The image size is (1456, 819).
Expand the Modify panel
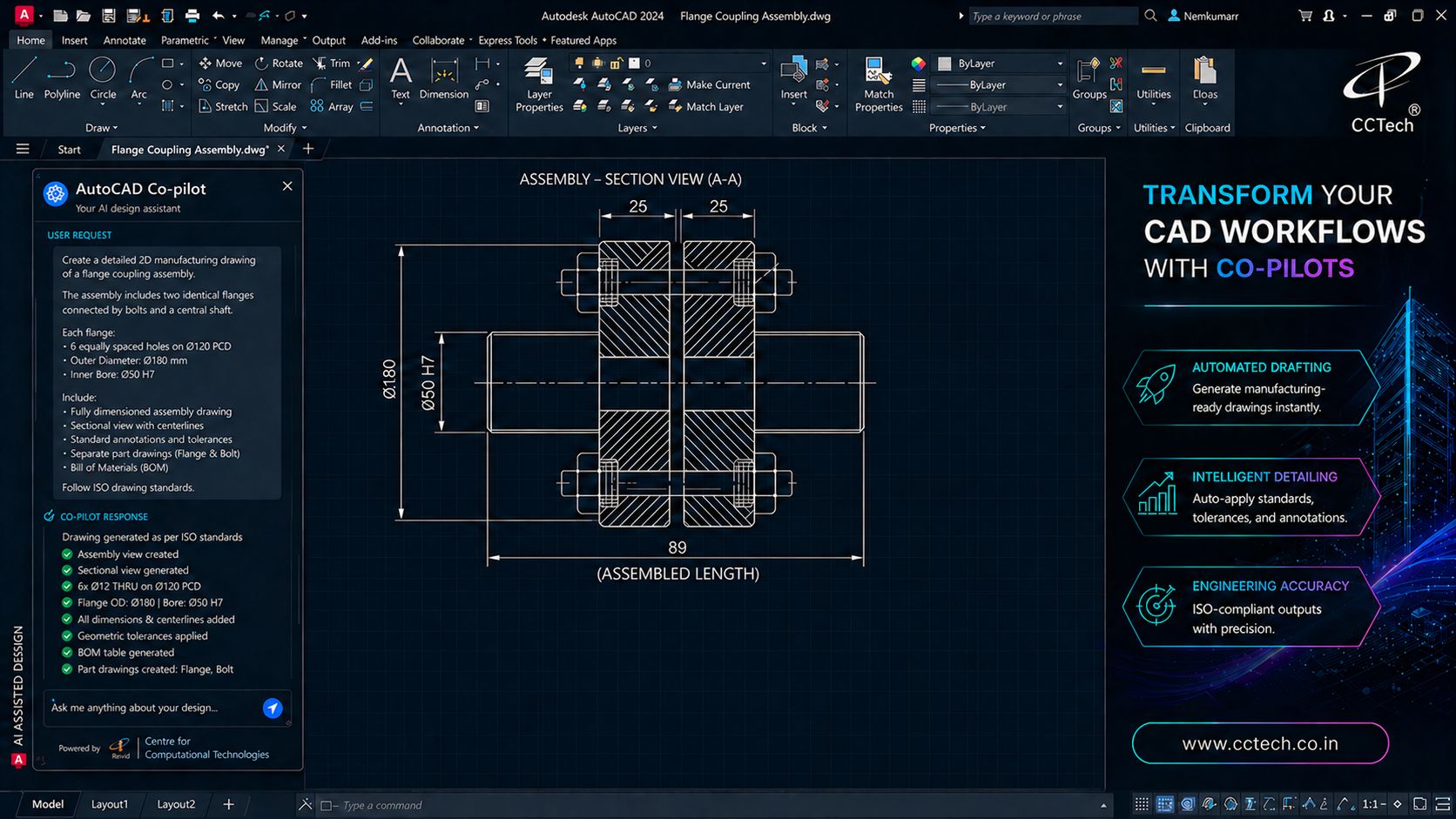285,128
